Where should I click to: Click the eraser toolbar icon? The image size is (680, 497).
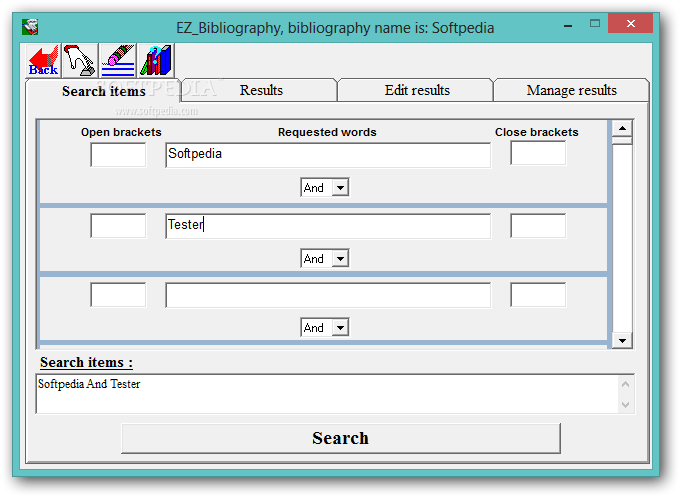click(118, 60)
